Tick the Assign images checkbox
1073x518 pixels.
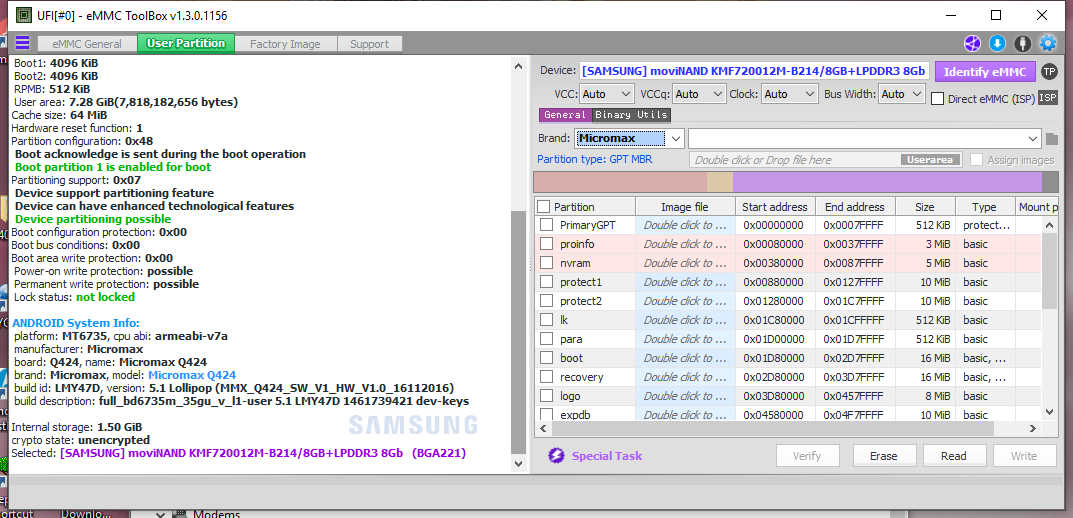point(976,159)
